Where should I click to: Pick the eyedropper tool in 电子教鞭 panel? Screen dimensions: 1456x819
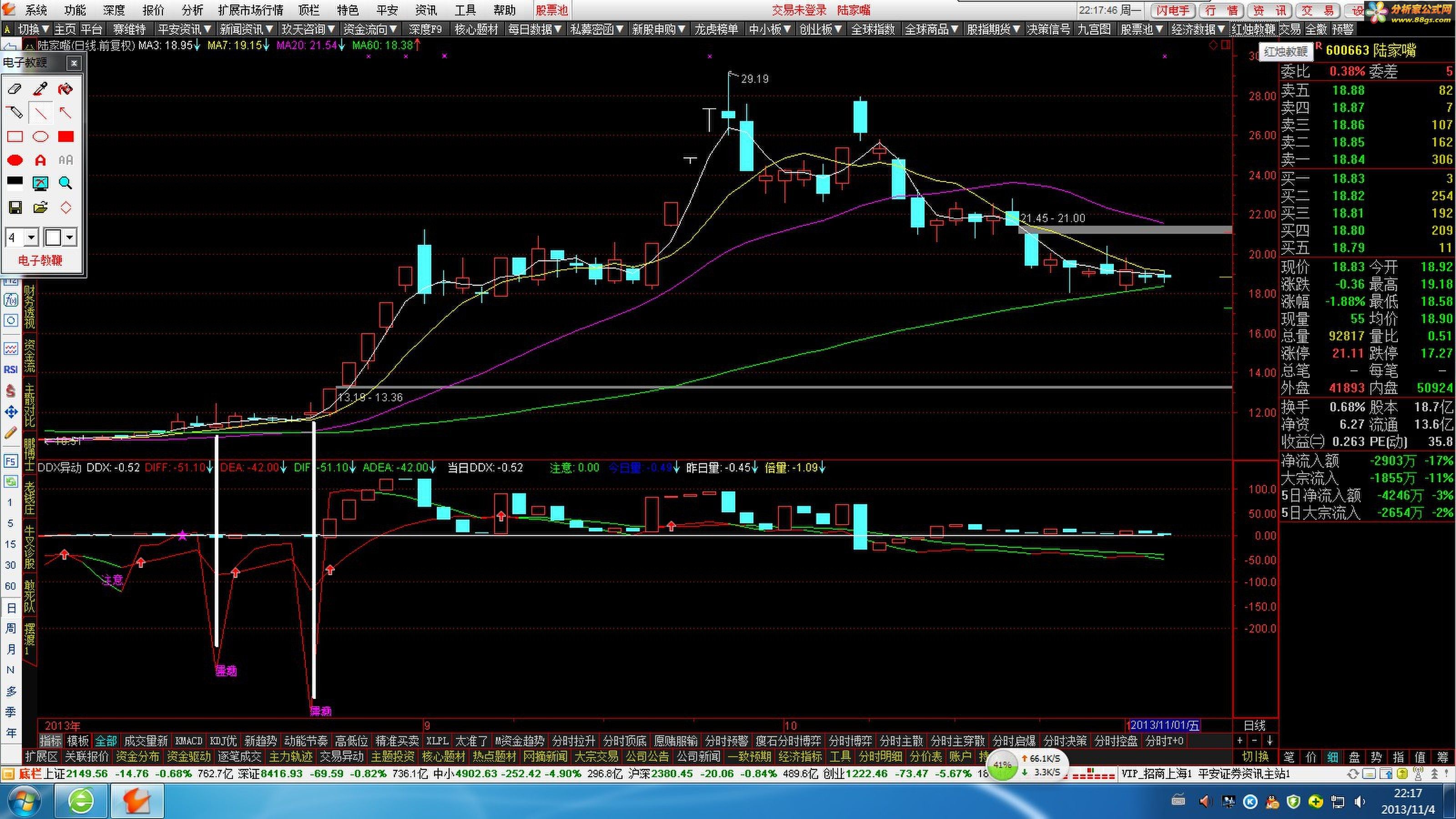tap(40, 89)
